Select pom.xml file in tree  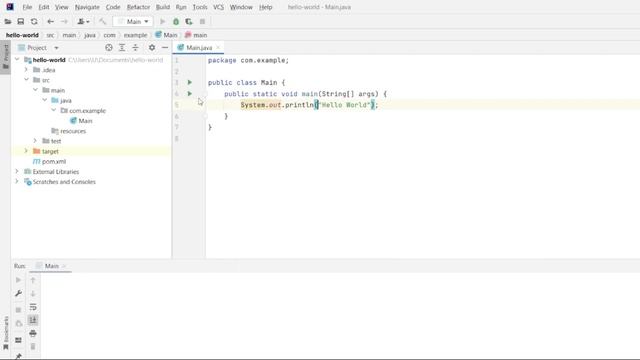[x=49, y=162]
